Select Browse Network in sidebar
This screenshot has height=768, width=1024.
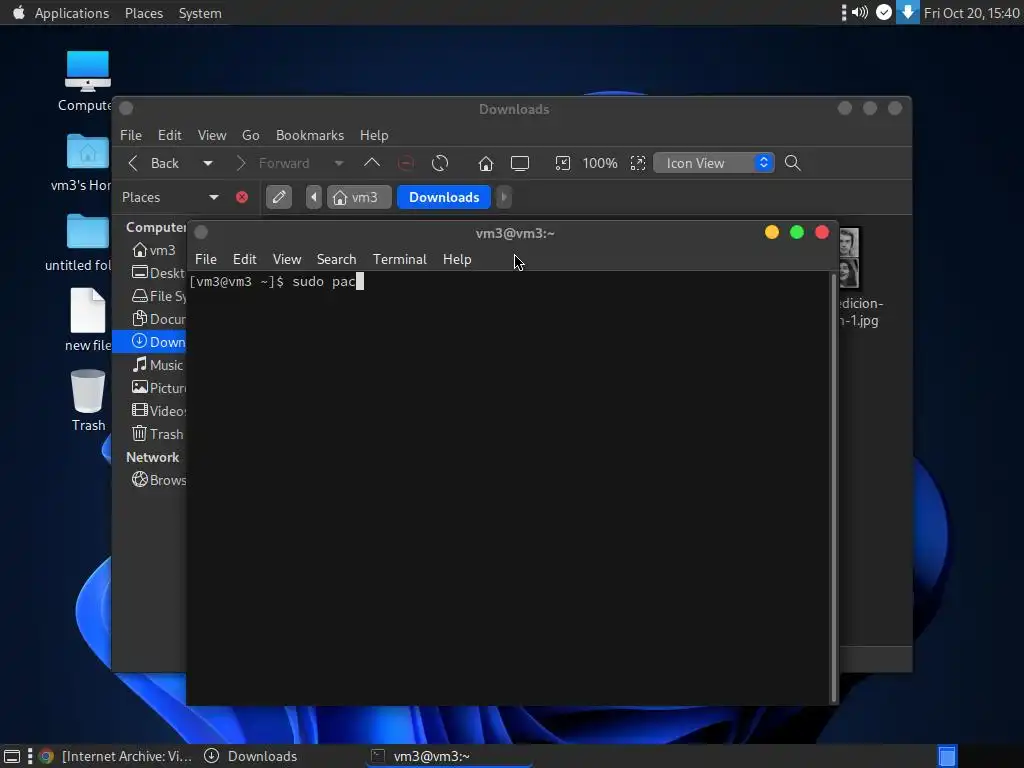(158, 480)
